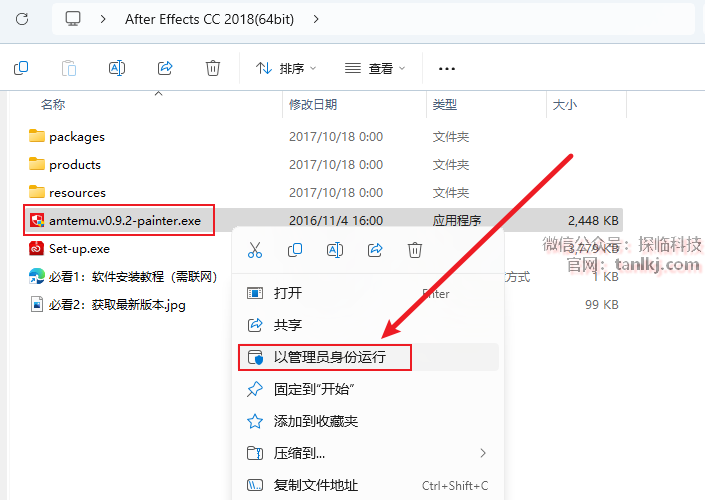Click the 必看1 Edge shortcut icon

click(36, 276)
